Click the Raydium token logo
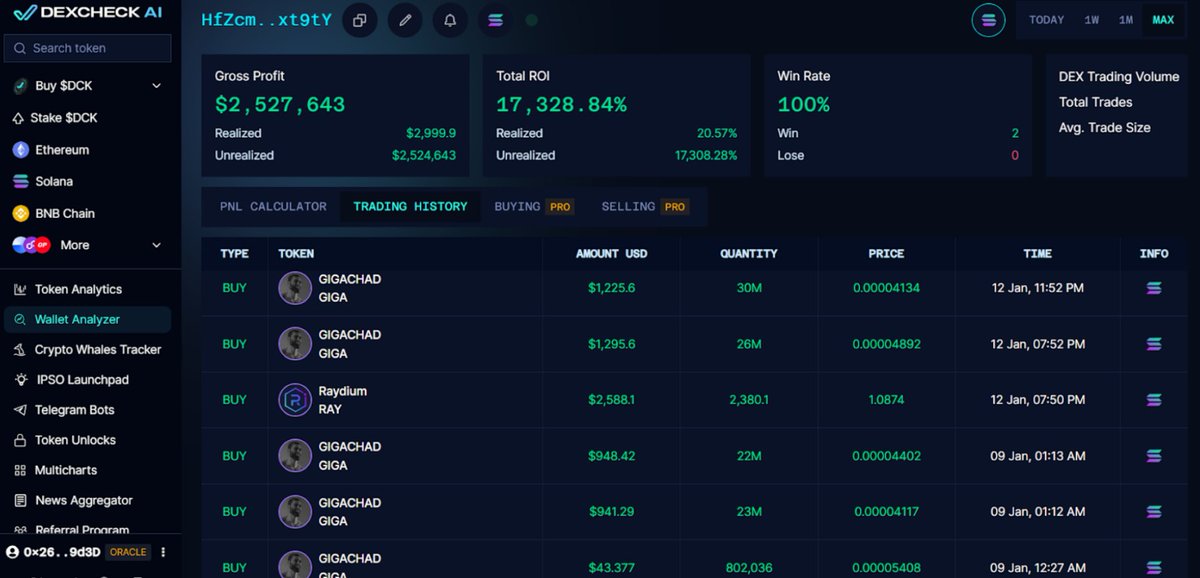The height and width of the screenshot is (578, 1200). point(295,400)
